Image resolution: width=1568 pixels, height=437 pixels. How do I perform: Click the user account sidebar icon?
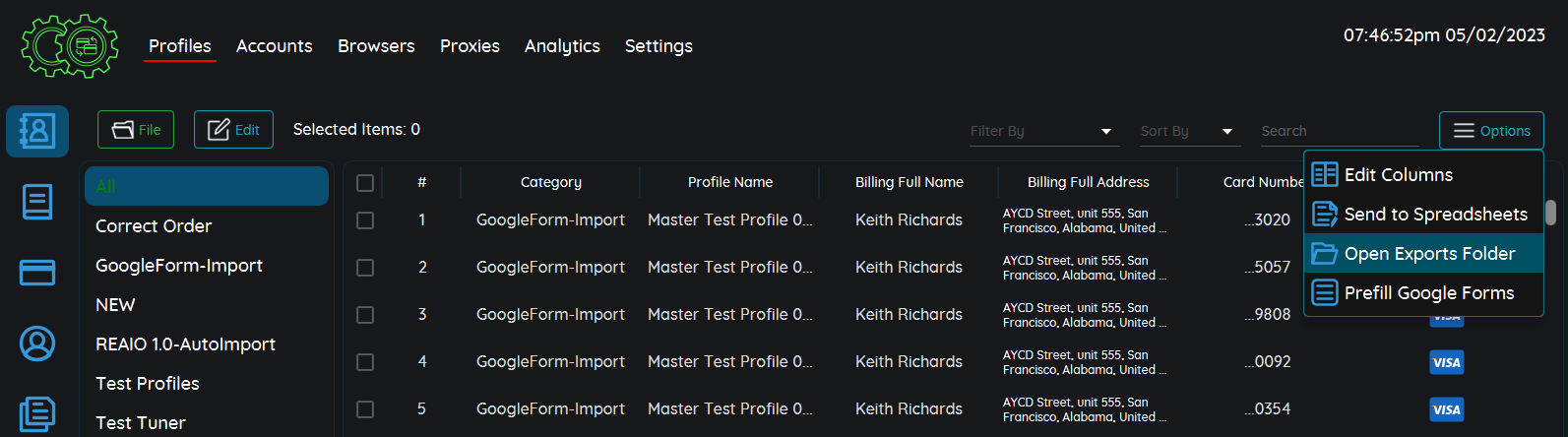37,343
